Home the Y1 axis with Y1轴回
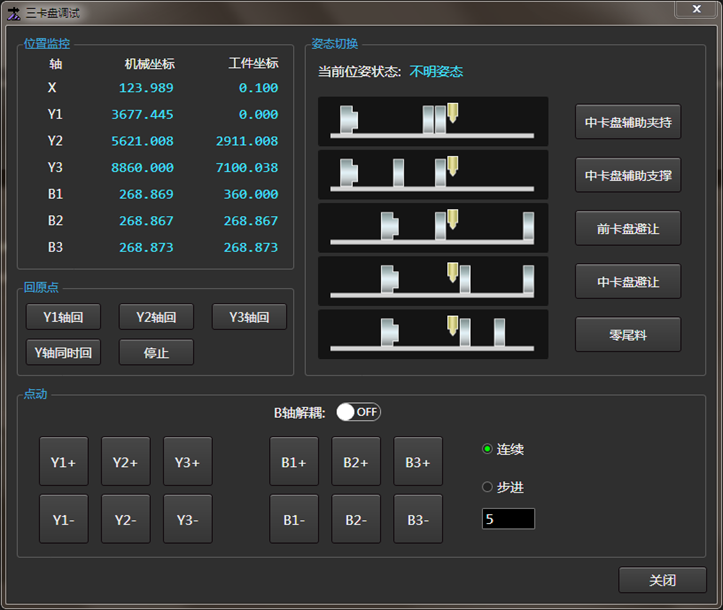This screenshot has width=723, height=610. click(x=63, y=317)
